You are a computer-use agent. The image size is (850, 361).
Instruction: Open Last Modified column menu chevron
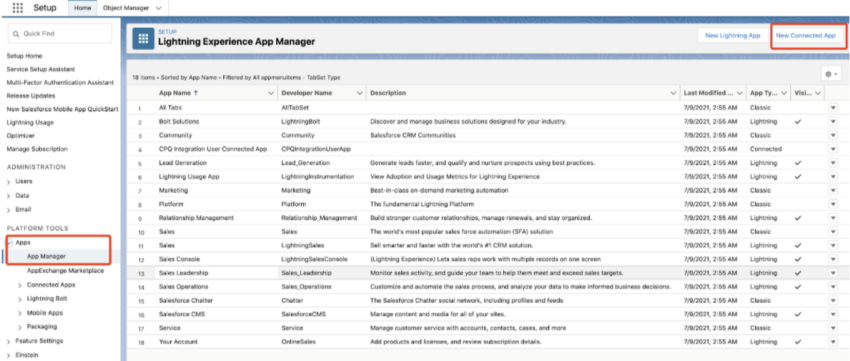click(x=739, y=93)
